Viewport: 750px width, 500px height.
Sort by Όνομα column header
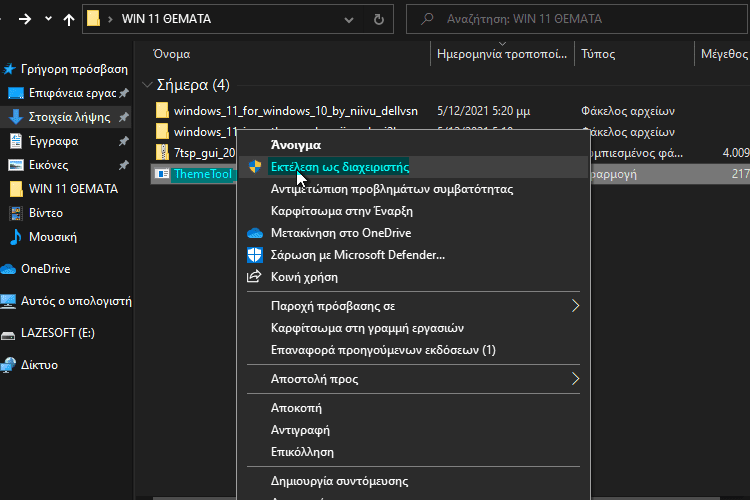point(171,54)
